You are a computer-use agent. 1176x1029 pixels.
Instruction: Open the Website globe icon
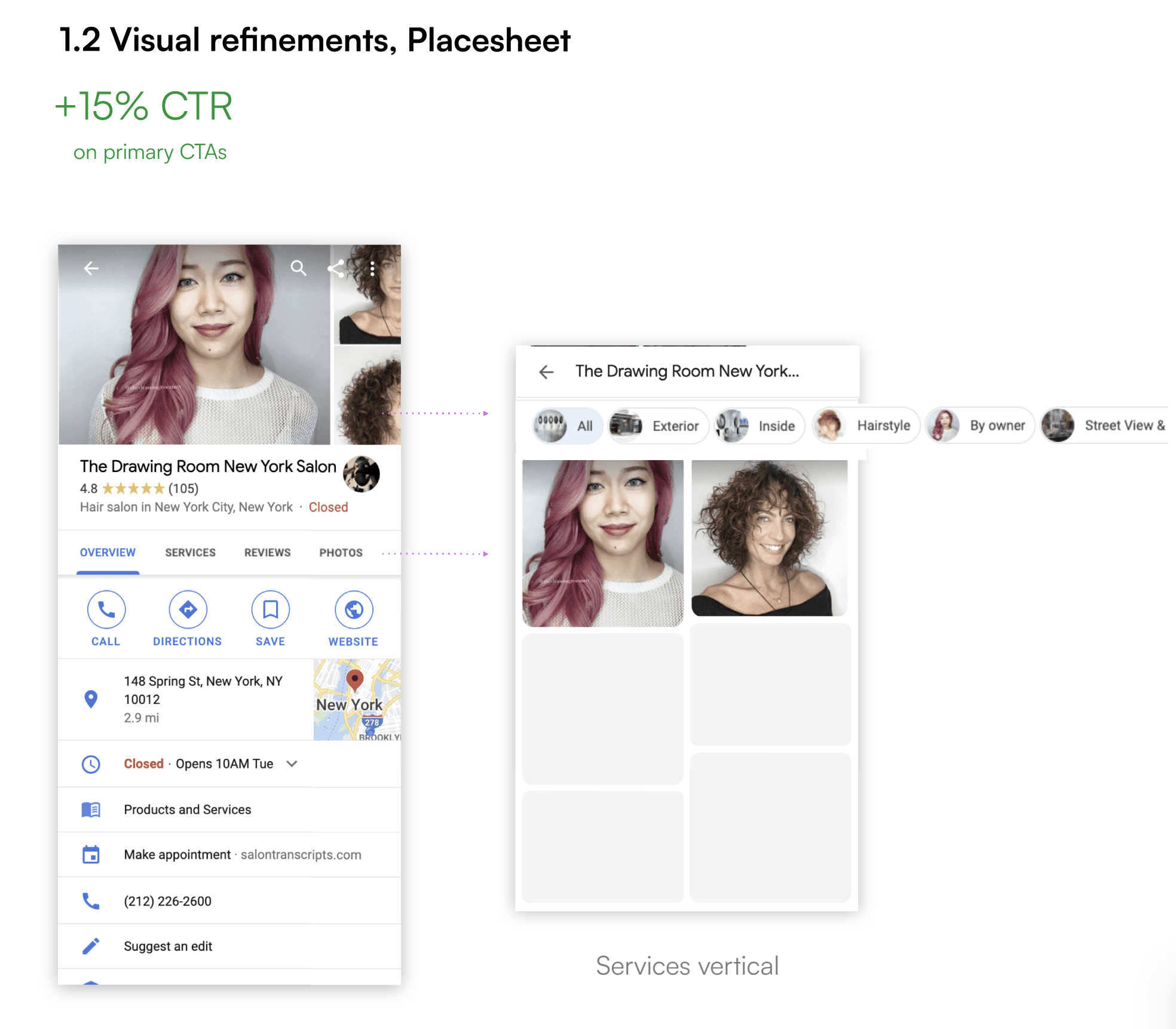(354, 610)
